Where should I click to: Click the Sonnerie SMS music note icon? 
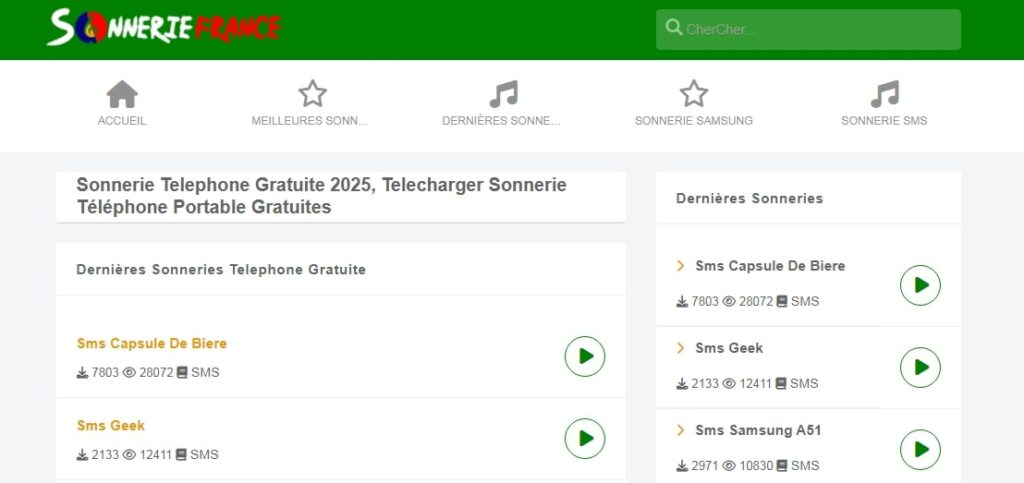(884, 94)
